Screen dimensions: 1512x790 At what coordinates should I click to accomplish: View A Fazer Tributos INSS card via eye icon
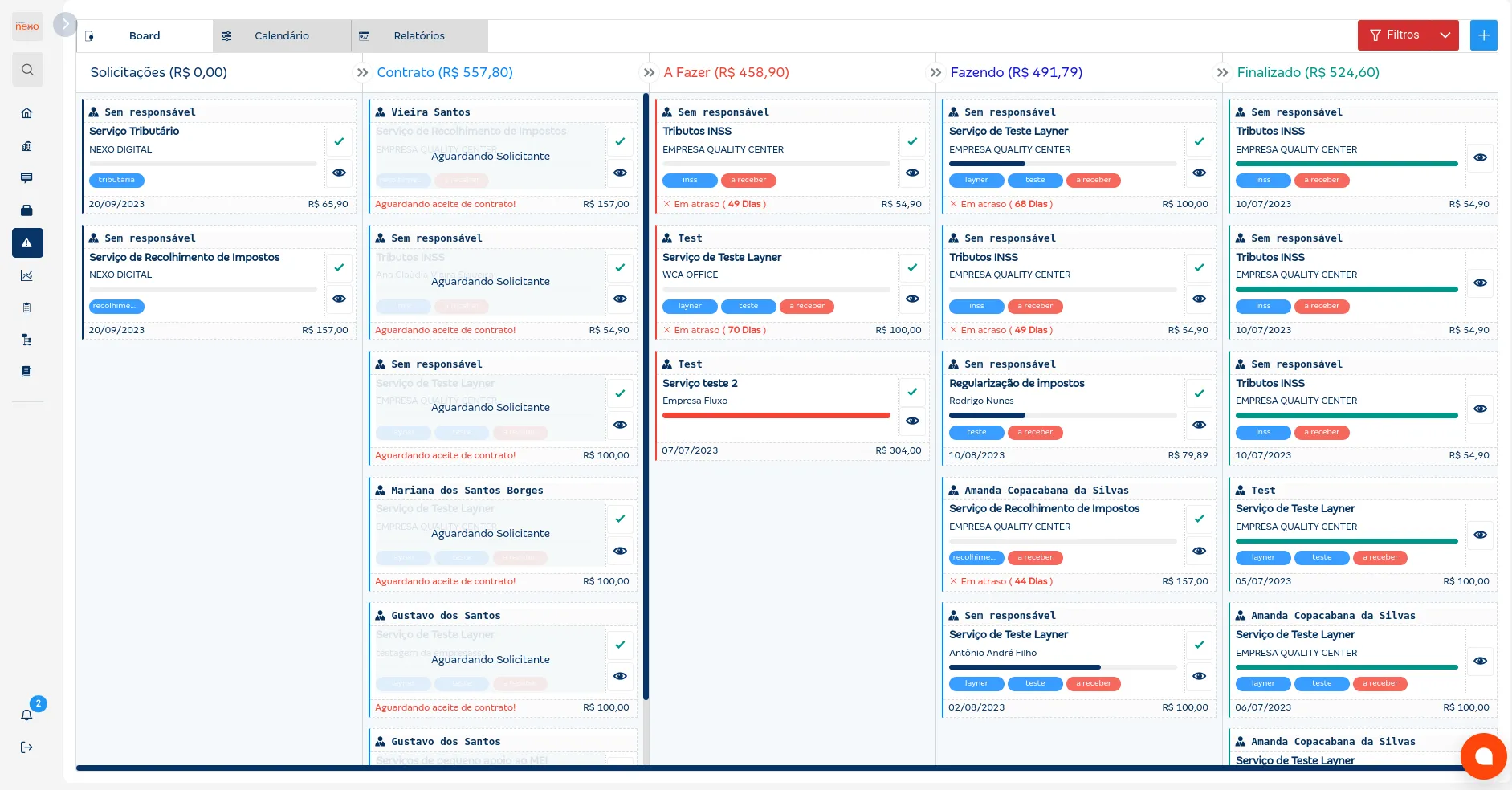912,173
